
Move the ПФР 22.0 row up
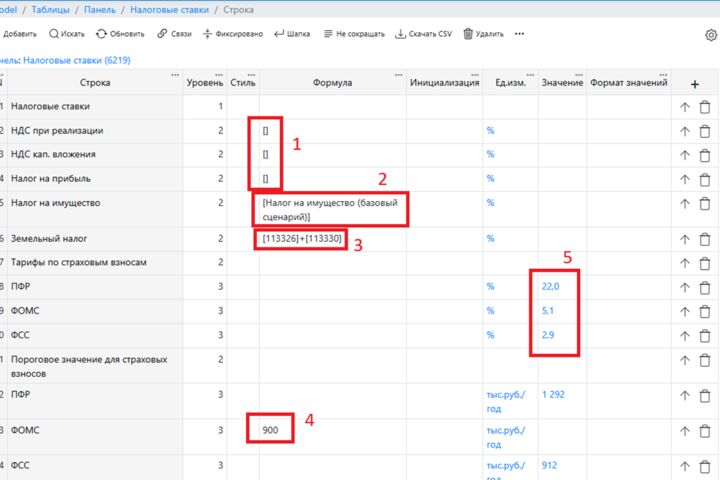tap(685, 288)
